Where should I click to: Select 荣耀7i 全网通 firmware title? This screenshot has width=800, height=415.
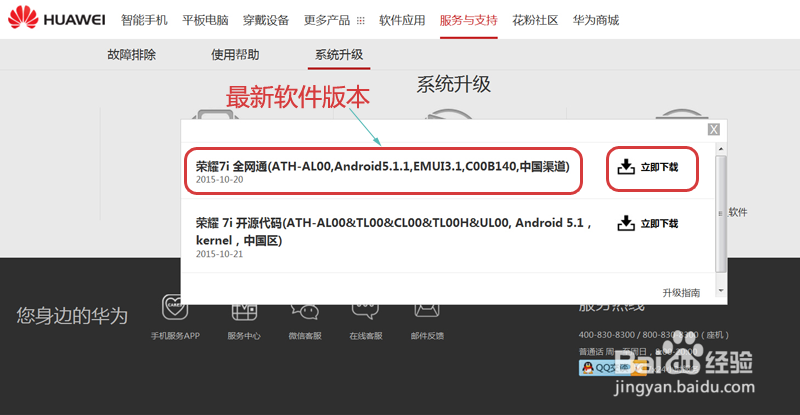[x=383, y=166]
